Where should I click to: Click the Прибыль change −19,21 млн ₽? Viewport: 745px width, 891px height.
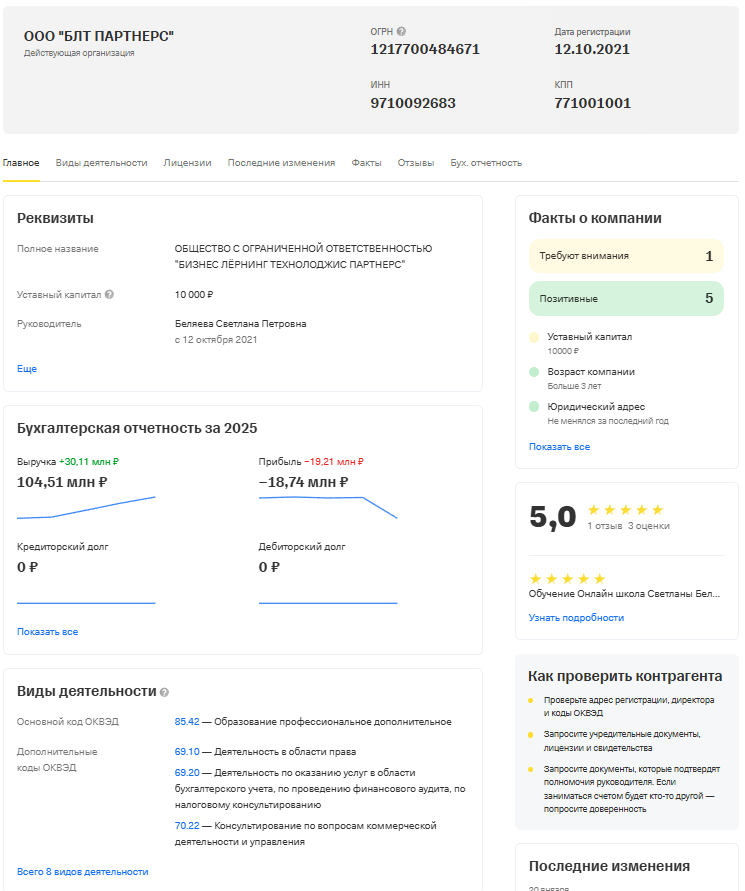[x=334, y=462]
